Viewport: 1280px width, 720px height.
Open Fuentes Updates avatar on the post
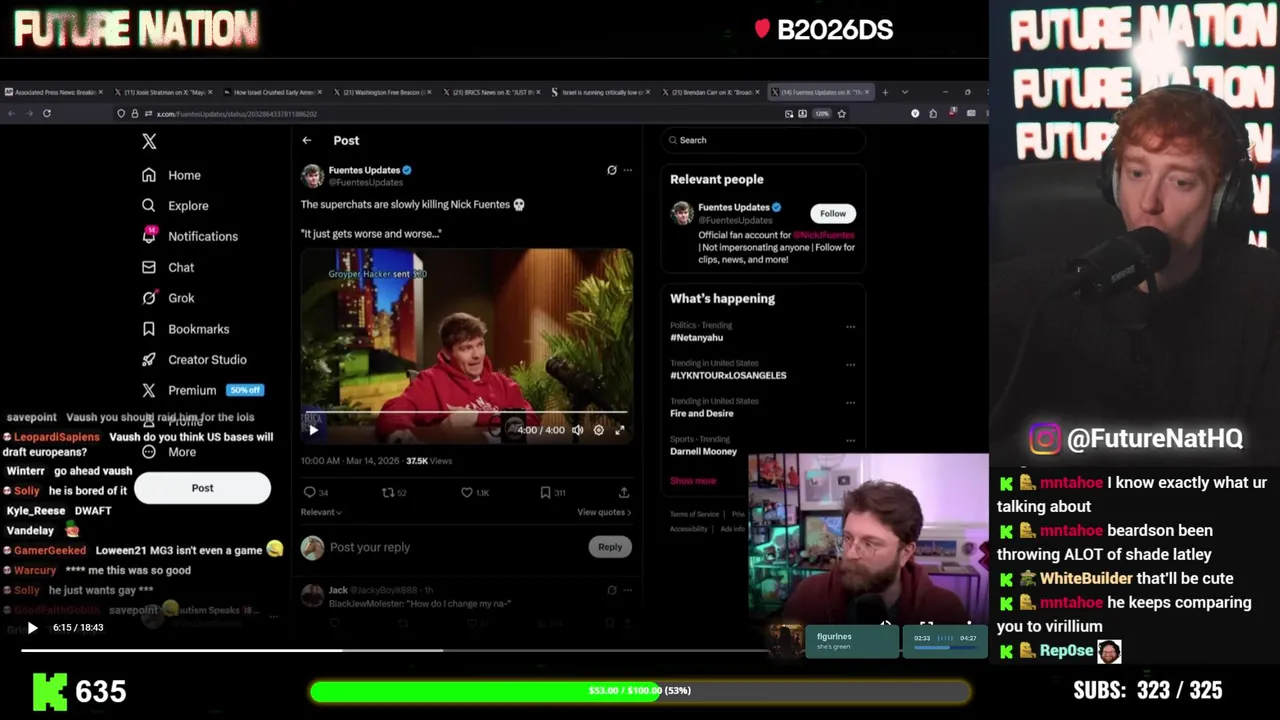point(312,176)
